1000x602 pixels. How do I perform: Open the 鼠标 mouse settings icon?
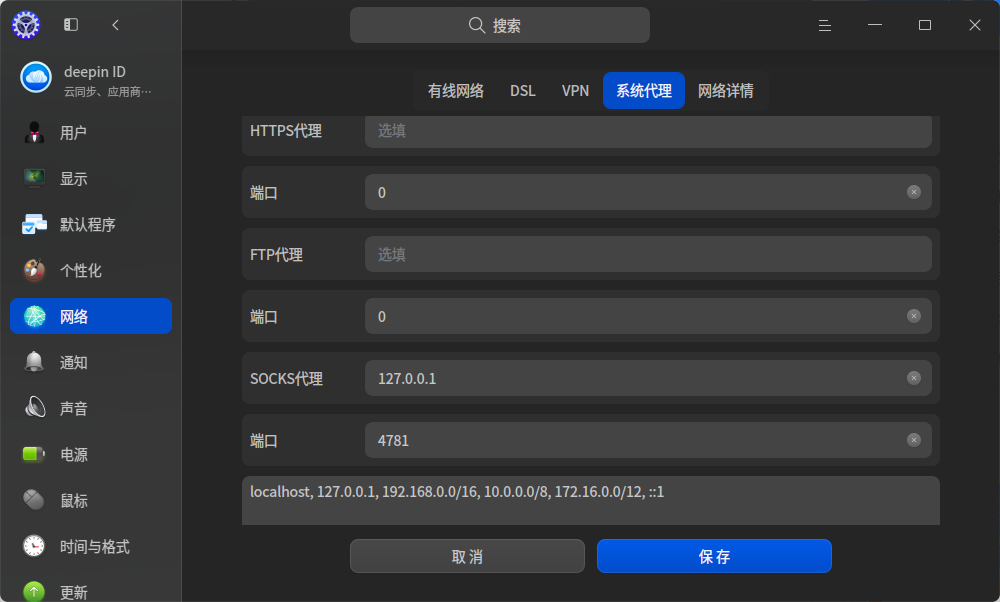[34, 500]
